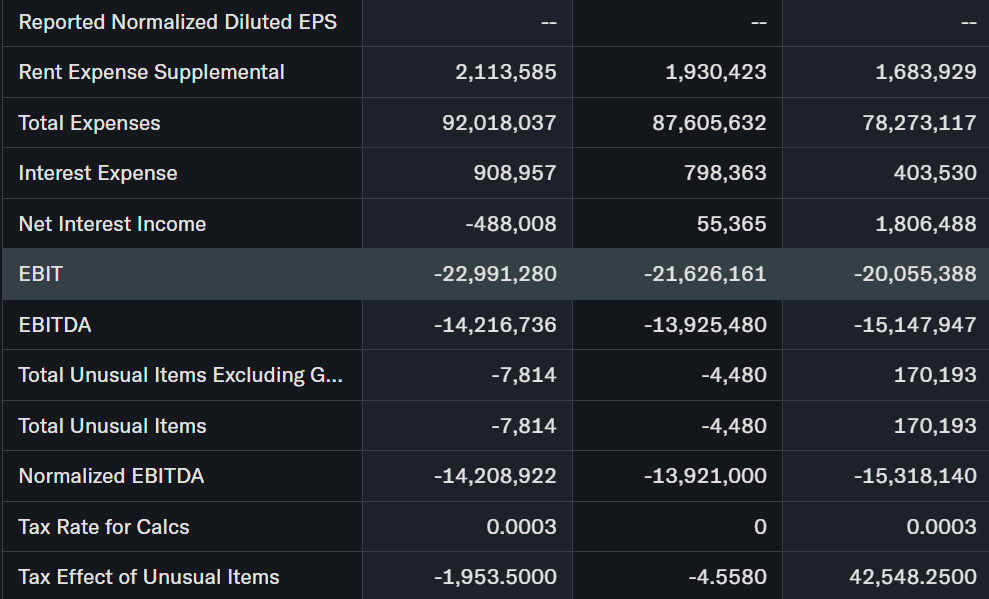Select the Tax Rate value of 0
The image size is (989, 599).
[x=760, y=527]
